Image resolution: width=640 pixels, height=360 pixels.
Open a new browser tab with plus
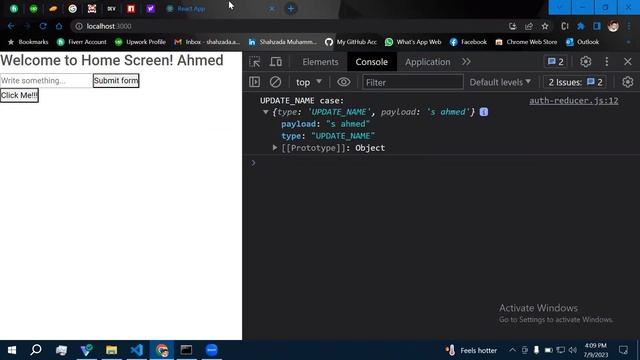point(291,9)
